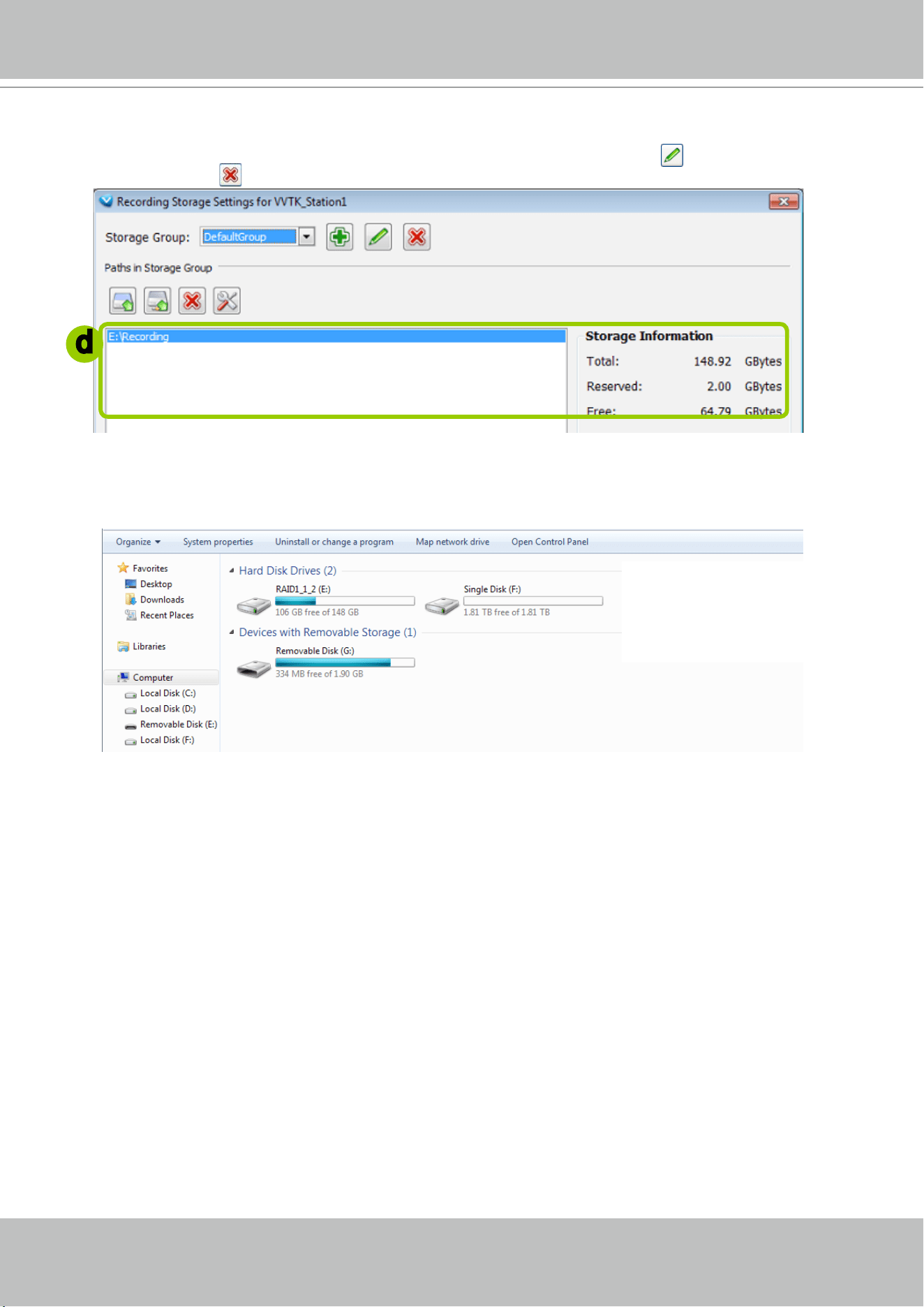
Task: Select Recent Places under Favorites
Action: [x=167, y=615]
